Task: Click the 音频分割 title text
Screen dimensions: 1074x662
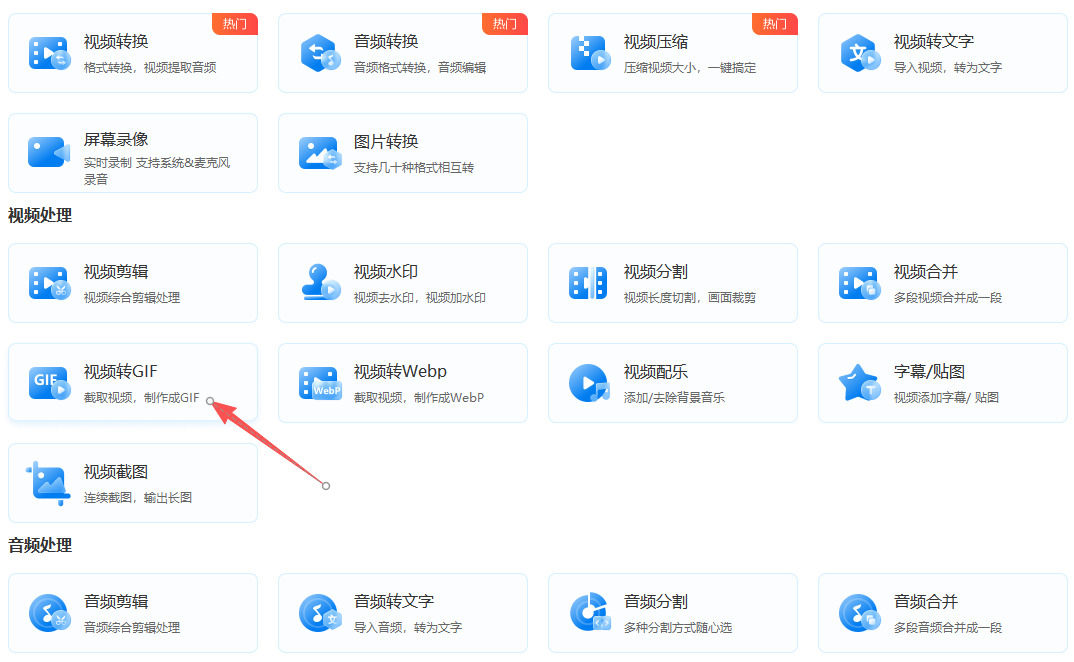Action: click(655, 602)
